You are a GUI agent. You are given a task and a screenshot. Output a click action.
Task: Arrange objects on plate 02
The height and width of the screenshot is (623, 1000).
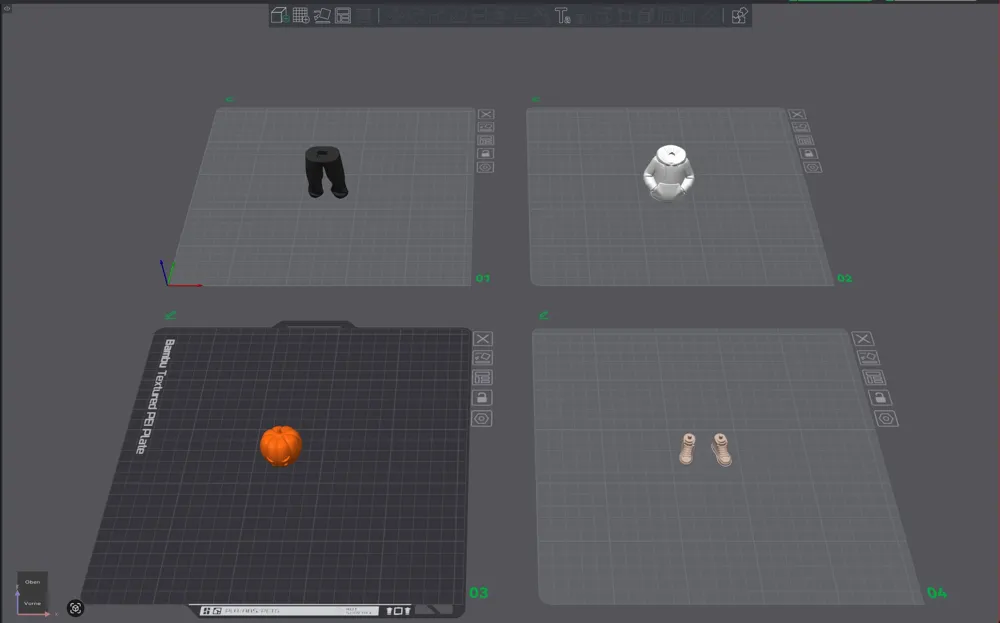pyautogui.click(x=805, y=140)
